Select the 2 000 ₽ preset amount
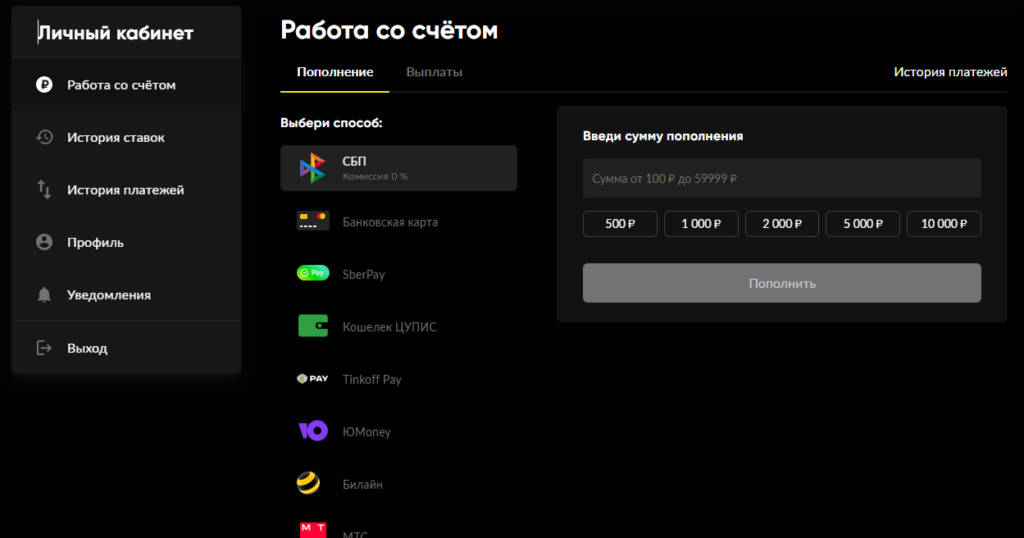The image size is (1024, 538). click(x=782, y=224)
